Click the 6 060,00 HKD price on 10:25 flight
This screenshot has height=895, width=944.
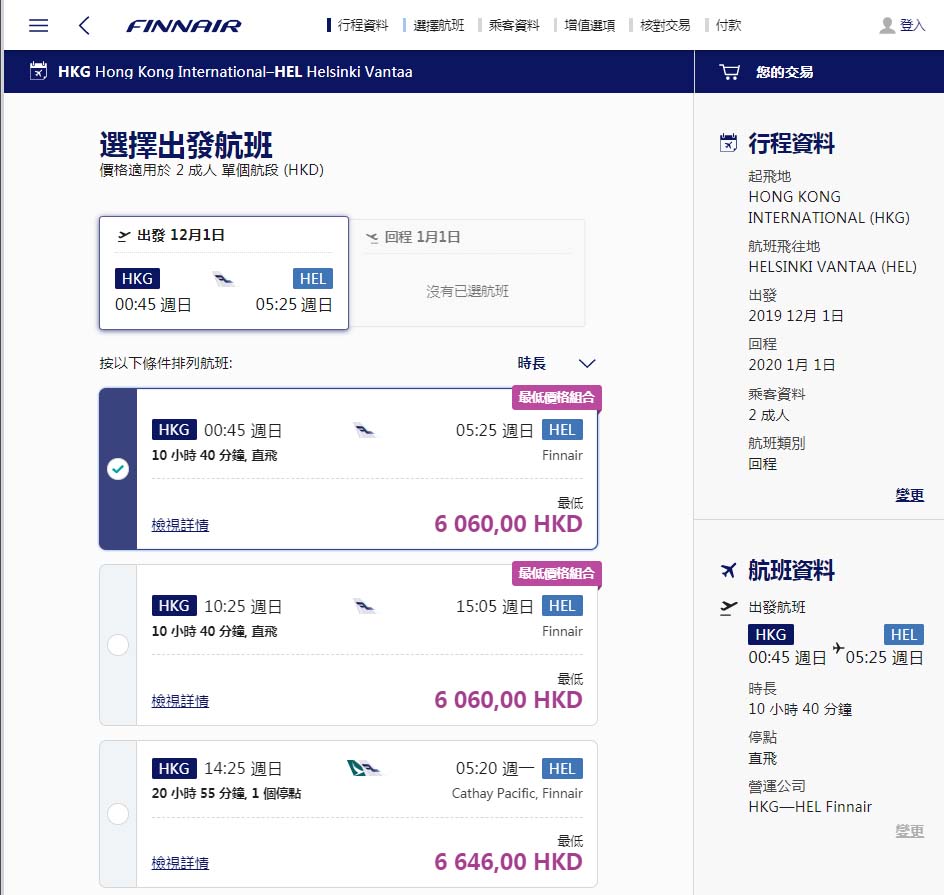click(508, 699)
